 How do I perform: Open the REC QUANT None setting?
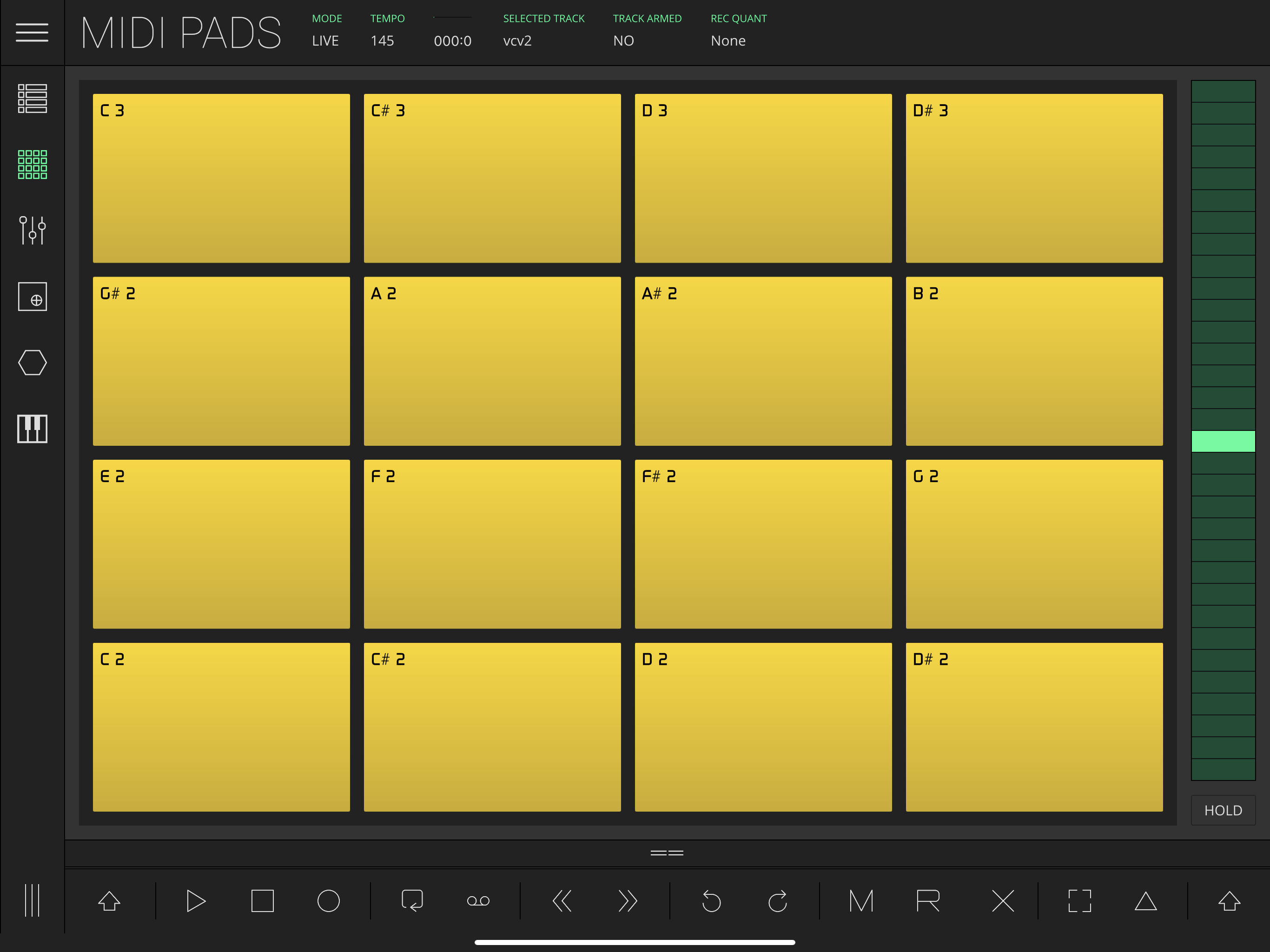(x=728, y=41)
